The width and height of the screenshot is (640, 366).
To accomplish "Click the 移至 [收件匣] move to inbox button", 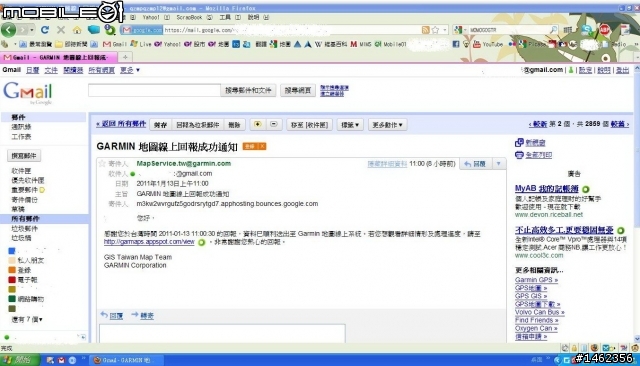I will click(x=309, y=125).
